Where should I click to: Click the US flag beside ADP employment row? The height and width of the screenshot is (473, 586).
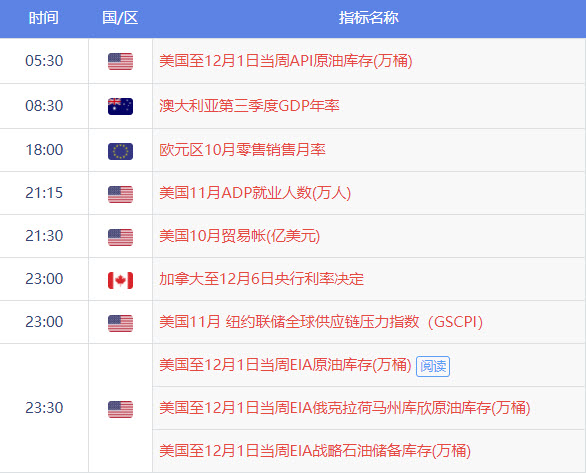click(120, 194)
